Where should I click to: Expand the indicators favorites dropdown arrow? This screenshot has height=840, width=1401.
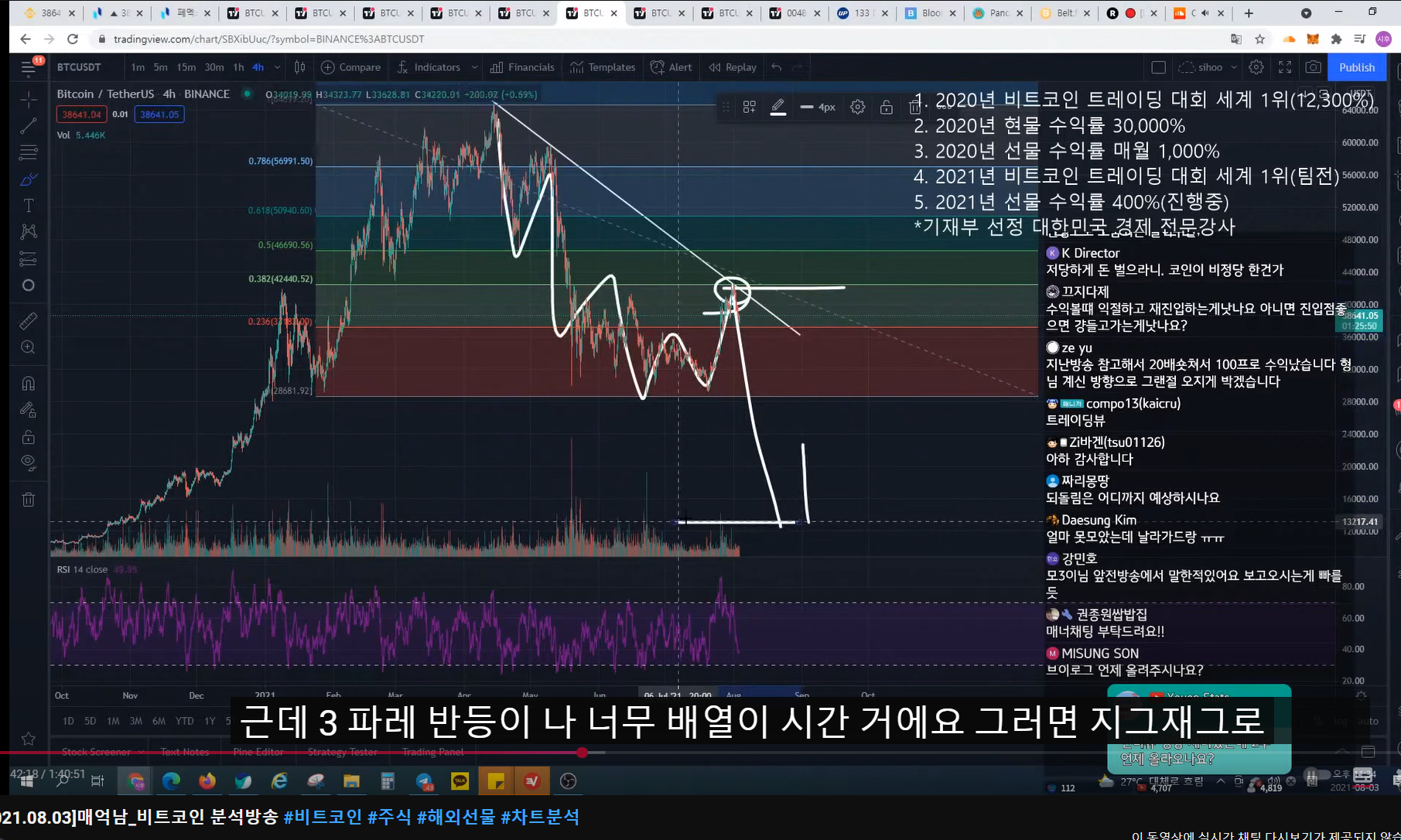[474, 67]
